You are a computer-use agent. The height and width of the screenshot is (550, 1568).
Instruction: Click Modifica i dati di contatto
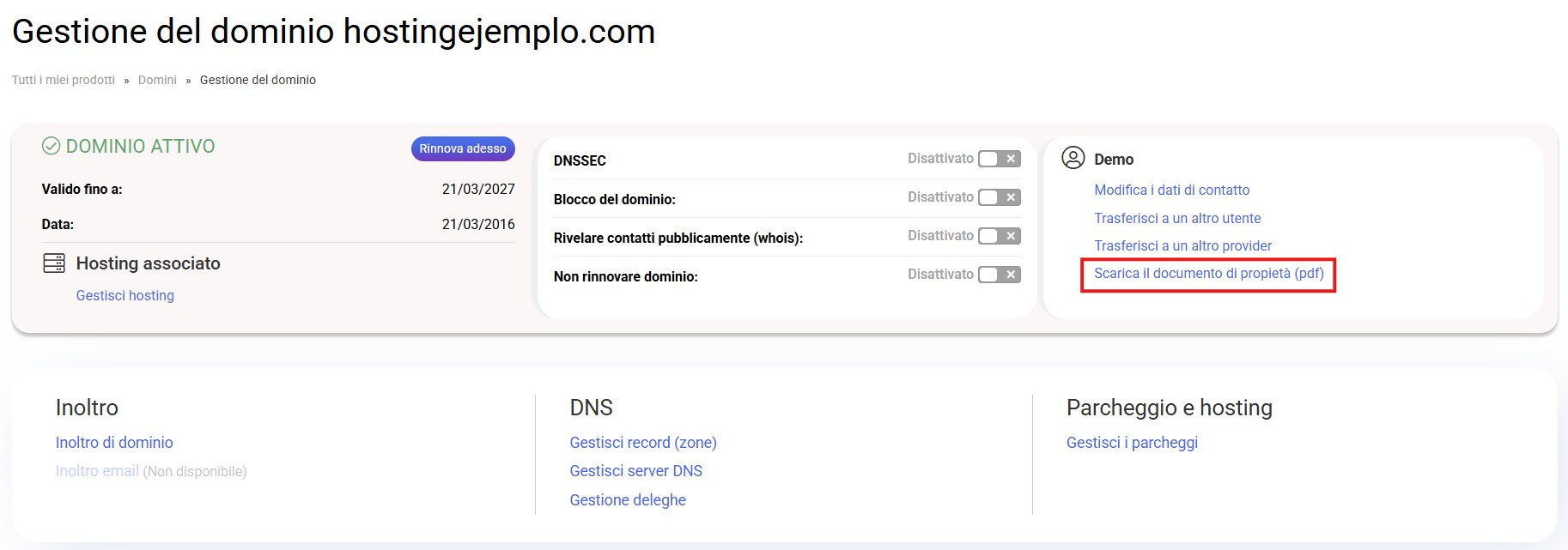(x=1171, y=190)
